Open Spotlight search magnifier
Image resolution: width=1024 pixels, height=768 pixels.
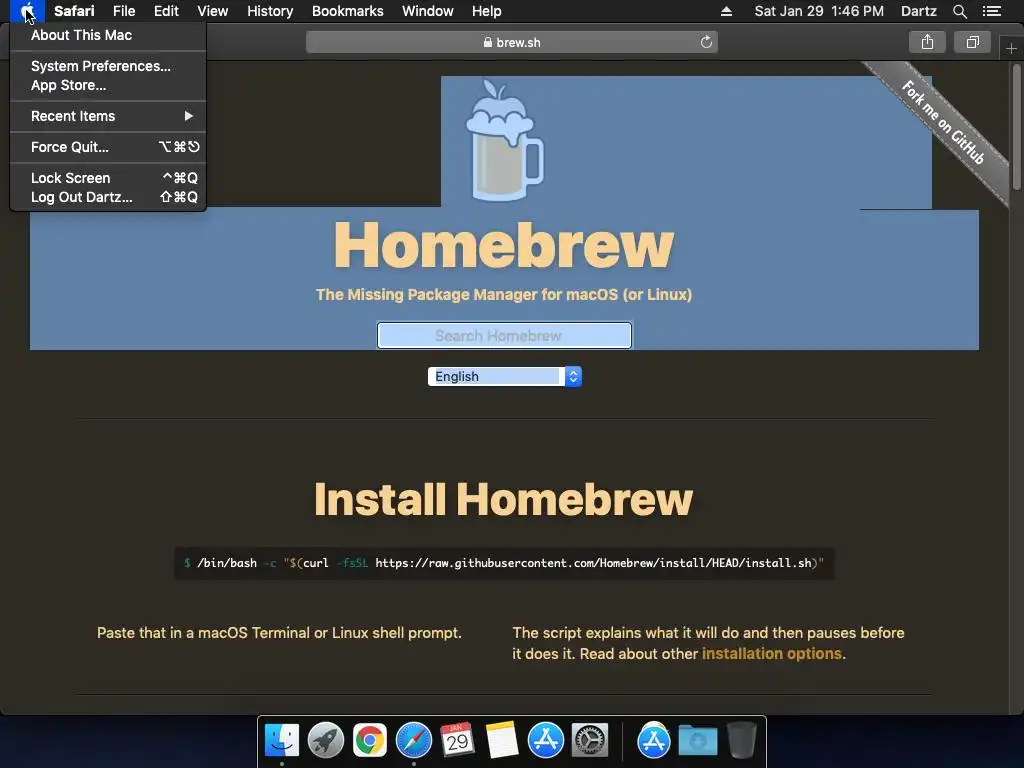pyautogui.click(x=959, y=11)
